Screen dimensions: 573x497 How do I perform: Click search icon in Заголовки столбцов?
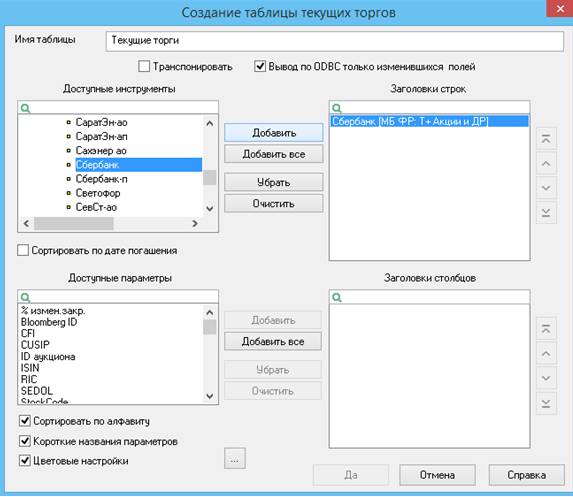tap(337, 297)
